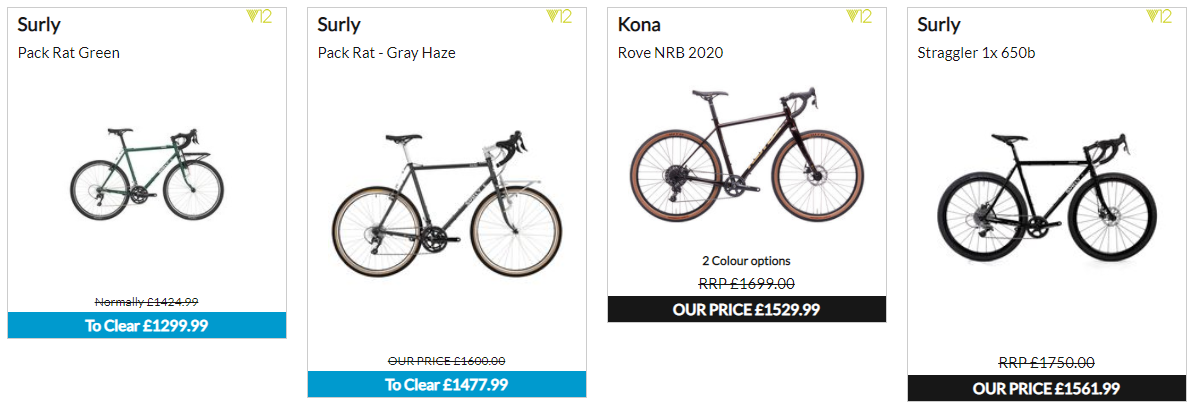Image resolution: width=1195 pixels, height=416 pixels.
Task: Open the Rove NRB 2020 product link
Action: pyautogui.click(x=670, y=53)
